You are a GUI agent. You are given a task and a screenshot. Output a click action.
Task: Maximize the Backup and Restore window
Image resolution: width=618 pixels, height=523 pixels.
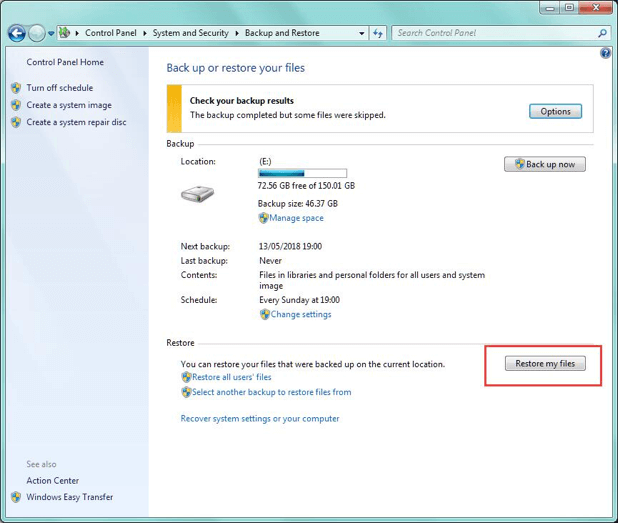(569, 8)
